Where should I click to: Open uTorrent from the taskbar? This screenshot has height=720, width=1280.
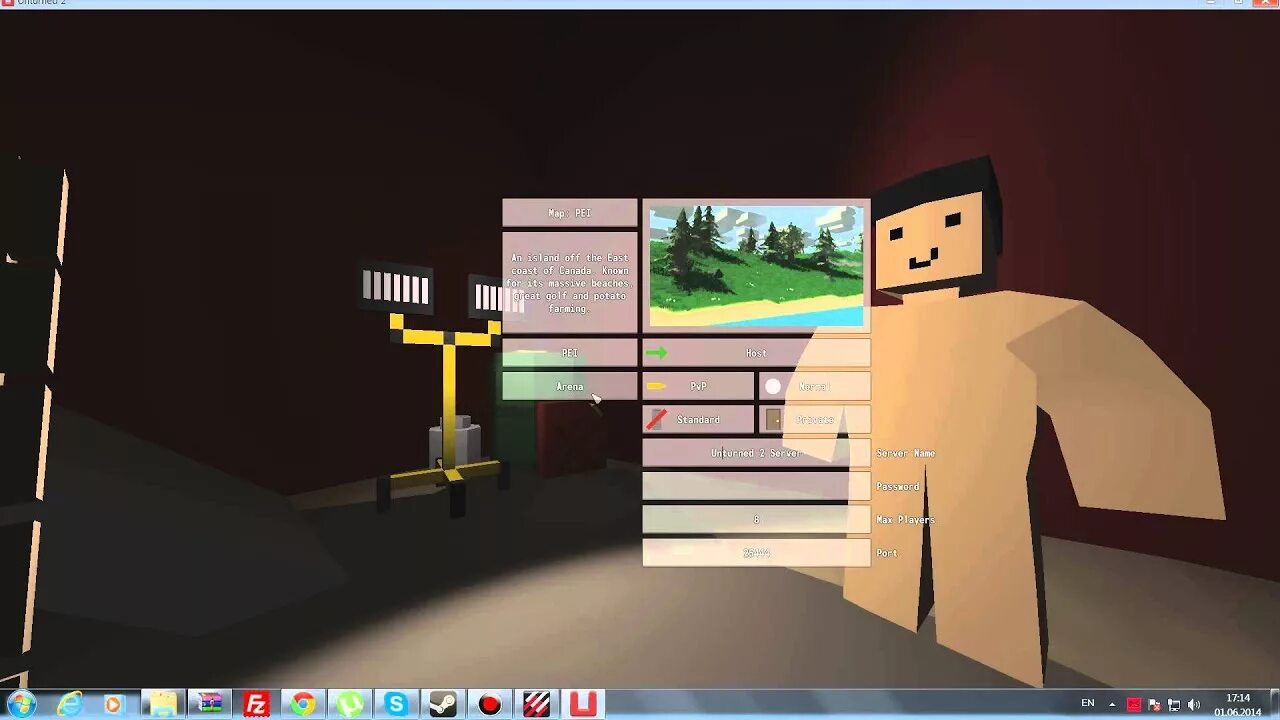[x=350, y=704]
